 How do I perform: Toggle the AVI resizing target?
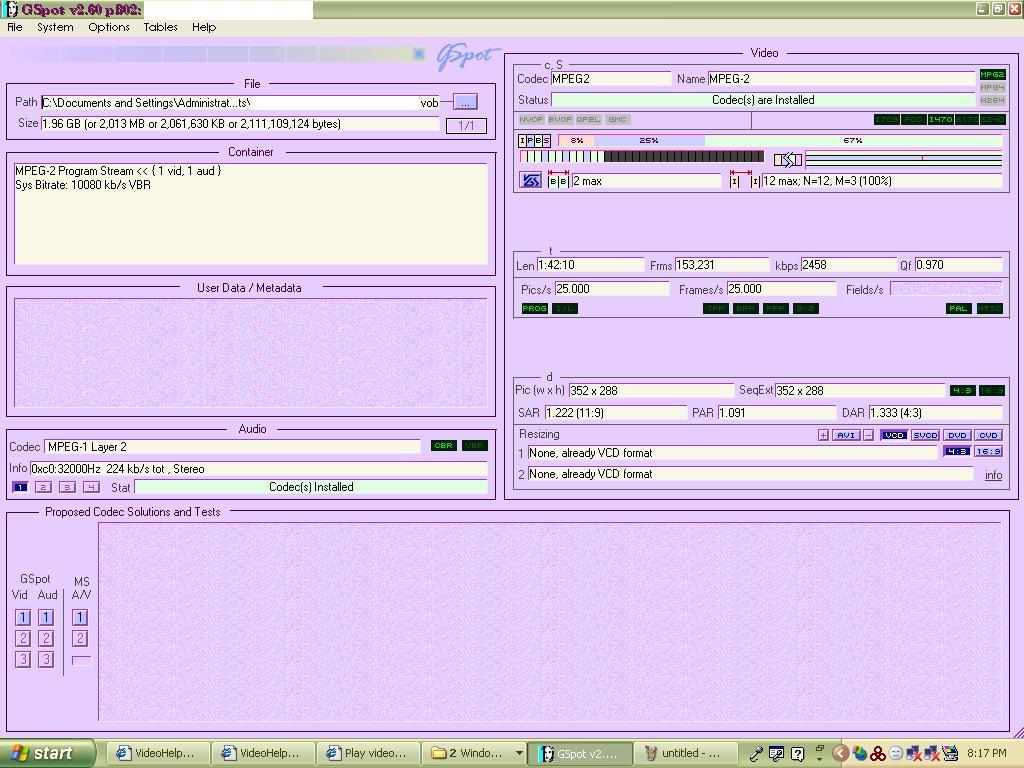pos(846,435)
